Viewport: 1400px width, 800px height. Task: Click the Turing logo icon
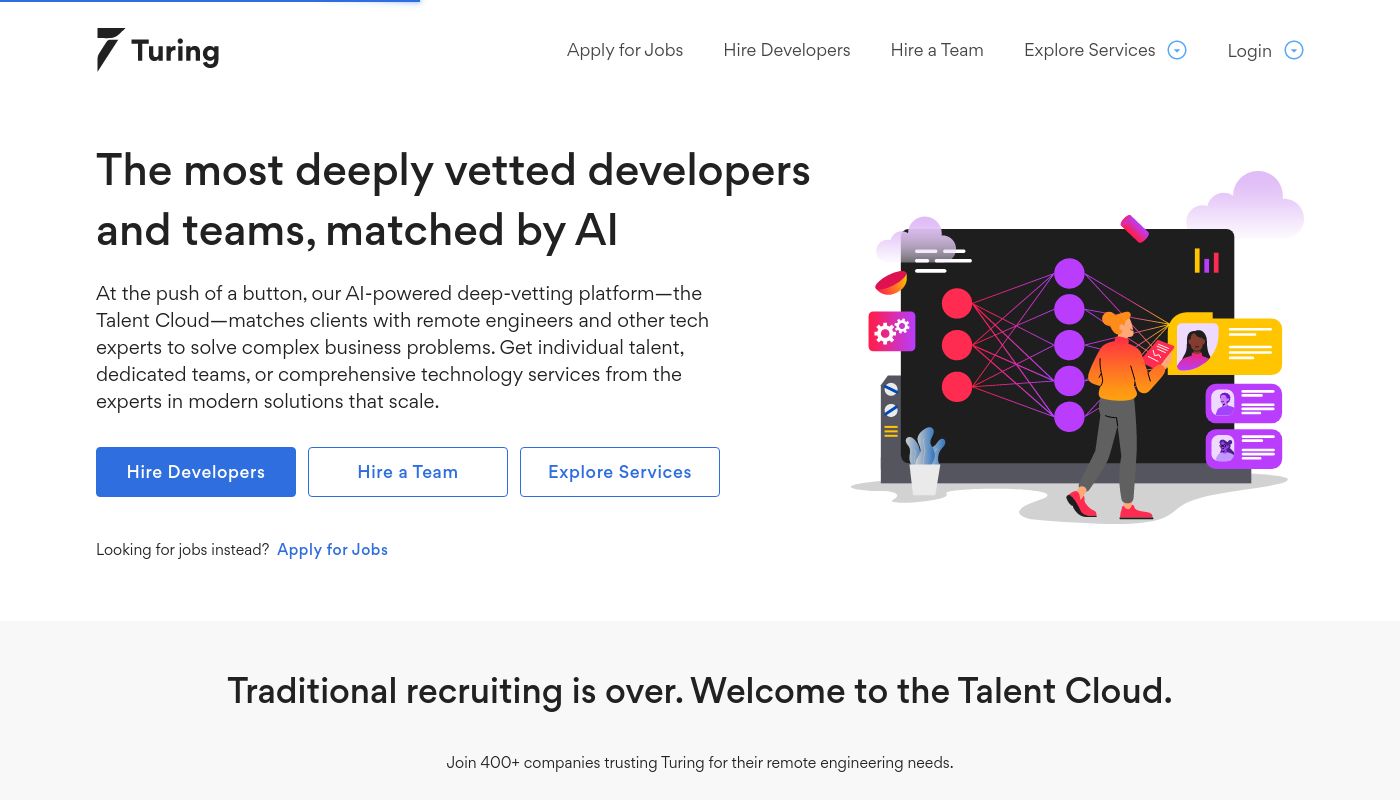(110, 49)
